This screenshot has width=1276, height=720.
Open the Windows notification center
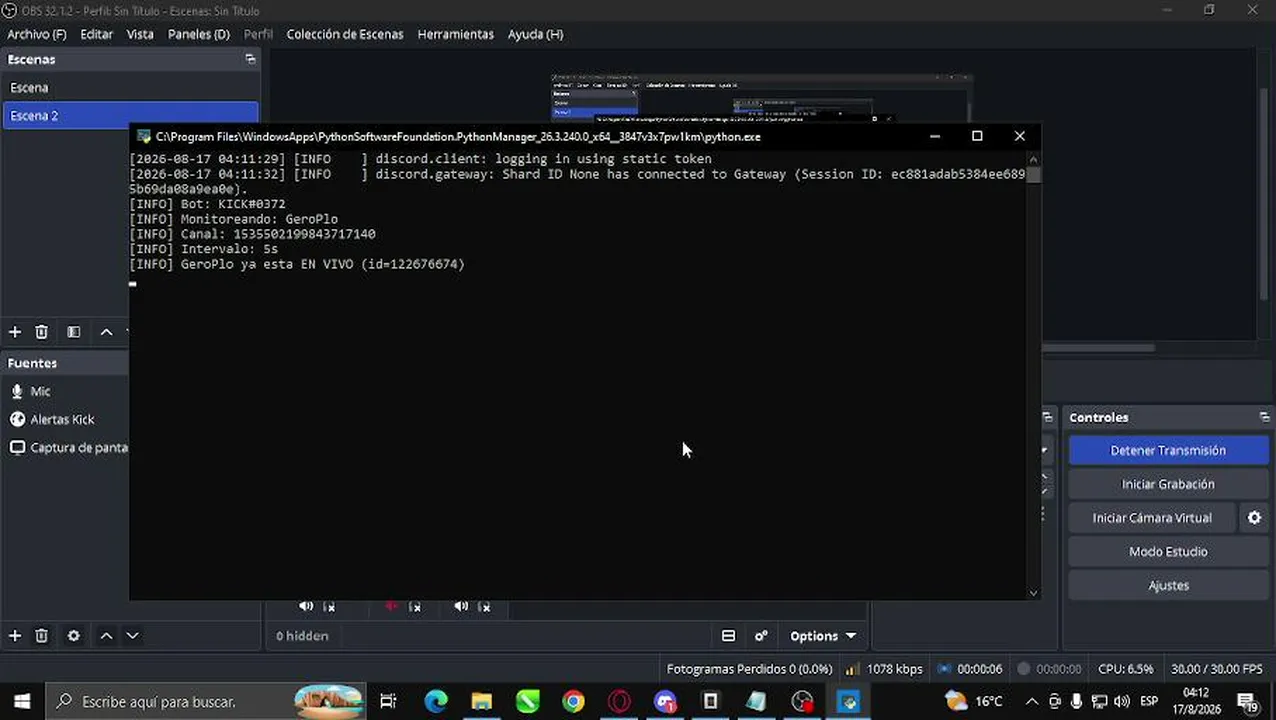click(1247, 702)
